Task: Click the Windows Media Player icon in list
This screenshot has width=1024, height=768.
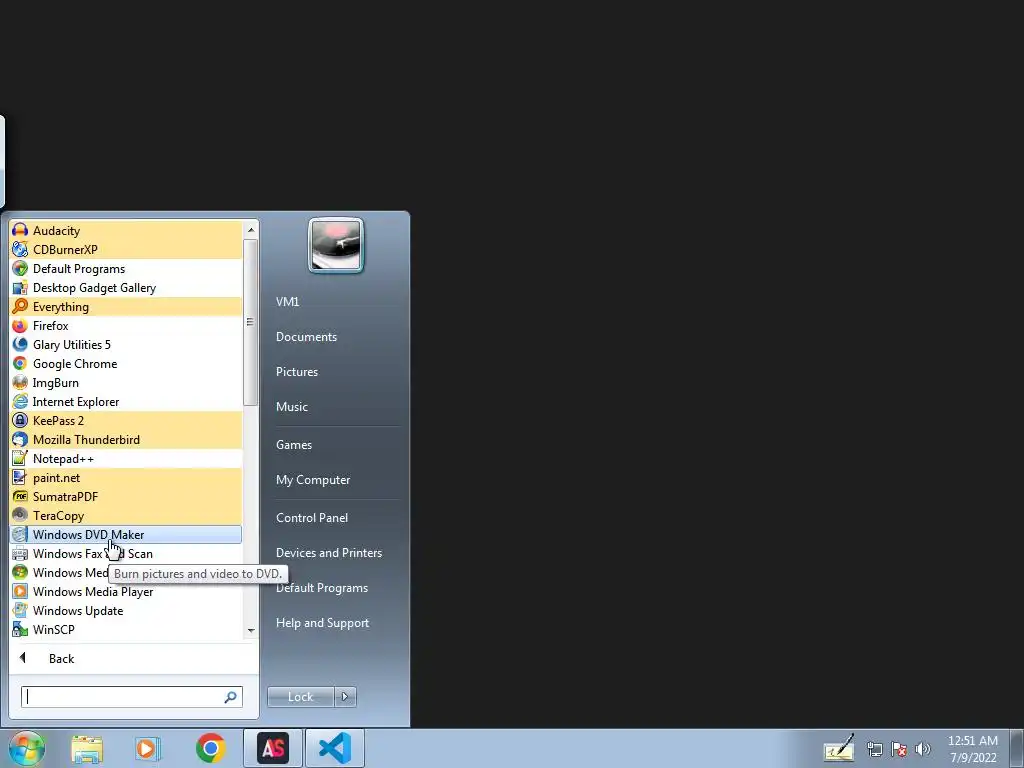Action: pyautogui.click(x=20, y=591)
